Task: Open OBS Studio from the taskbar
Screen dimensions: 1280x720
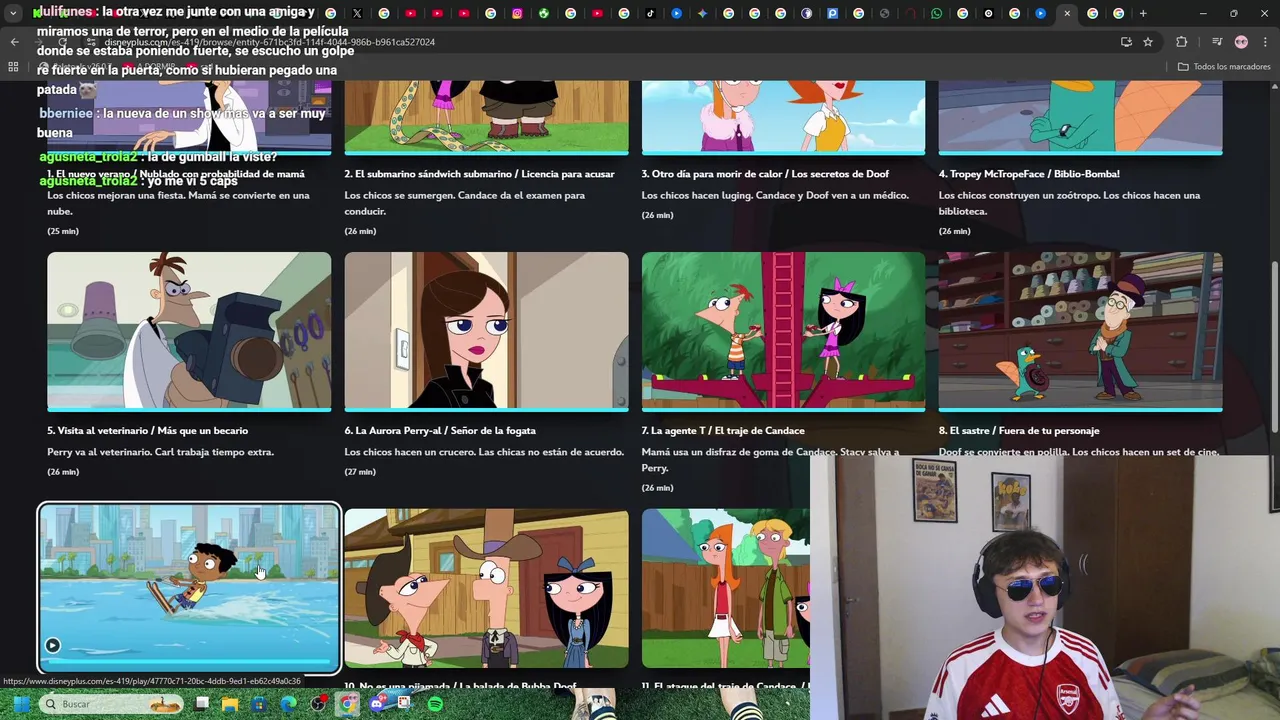Action: 318,704
